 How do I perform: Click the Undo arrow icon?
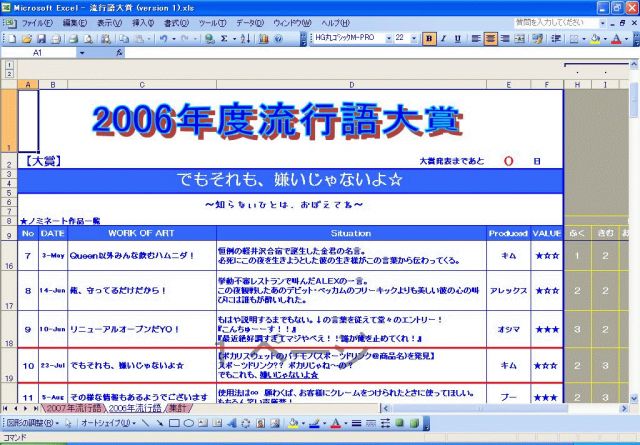coord(163,38)
